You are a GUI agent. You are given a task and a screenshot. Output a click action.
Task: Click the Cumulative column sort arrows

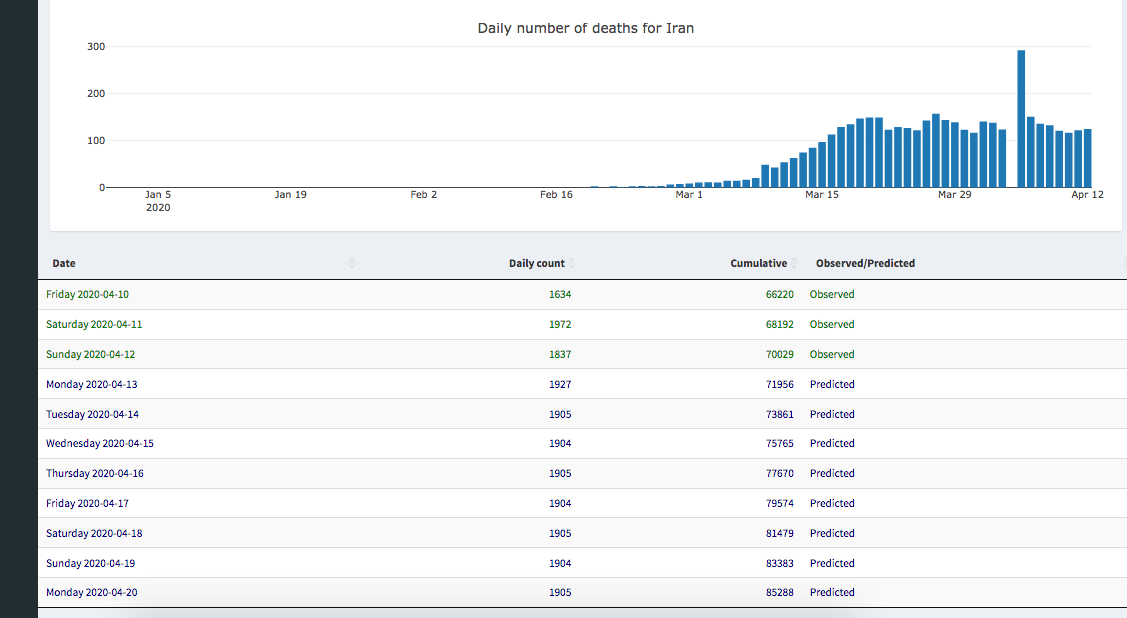click(794, 263)
